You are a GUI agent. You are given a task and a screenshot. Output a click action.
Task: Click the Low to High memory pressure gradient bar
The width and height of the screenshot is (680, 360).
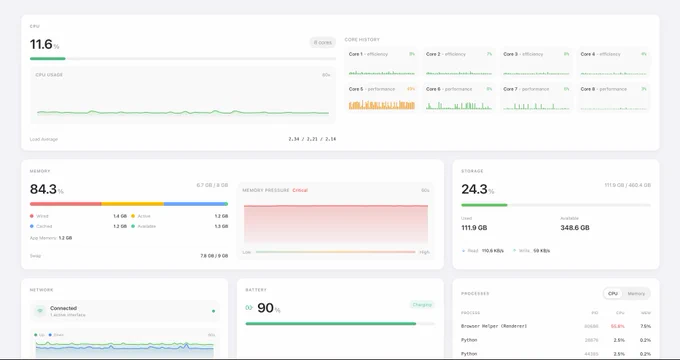336,252
